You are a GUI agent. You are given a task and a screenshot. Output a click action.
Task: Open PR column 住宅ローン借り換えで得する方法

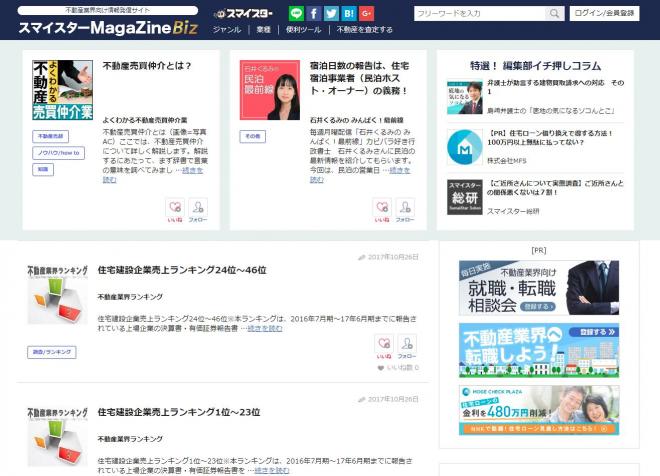(x=551, y=138)
